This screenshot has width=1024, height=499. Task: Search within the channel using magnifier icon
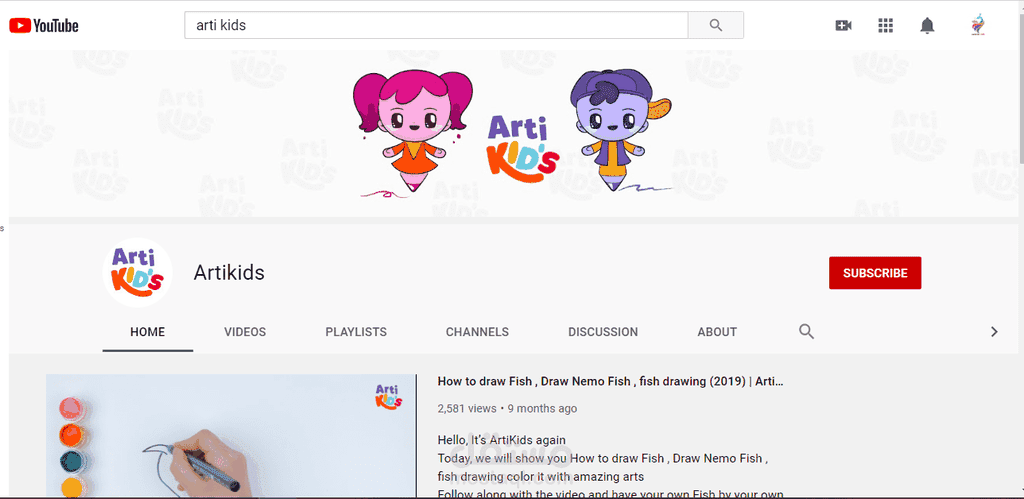click(807, 331)
